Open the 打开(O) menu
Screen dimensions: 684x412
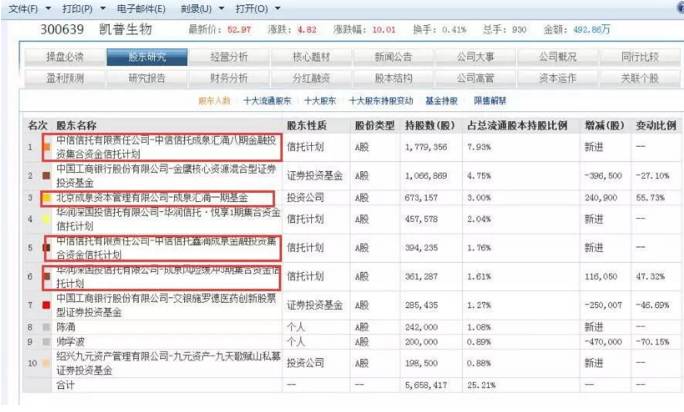coord(251,8)
